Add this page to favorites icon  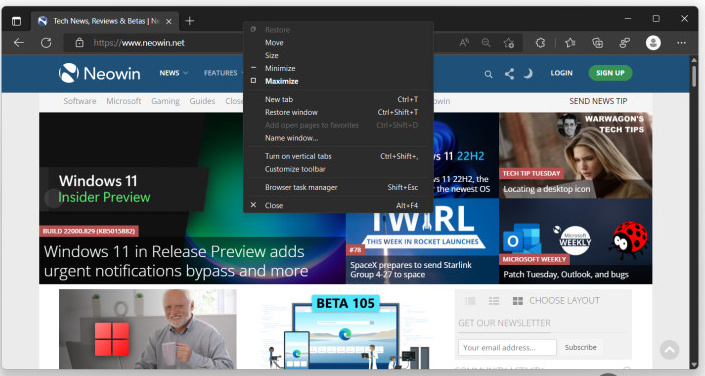tap(509, 43)
